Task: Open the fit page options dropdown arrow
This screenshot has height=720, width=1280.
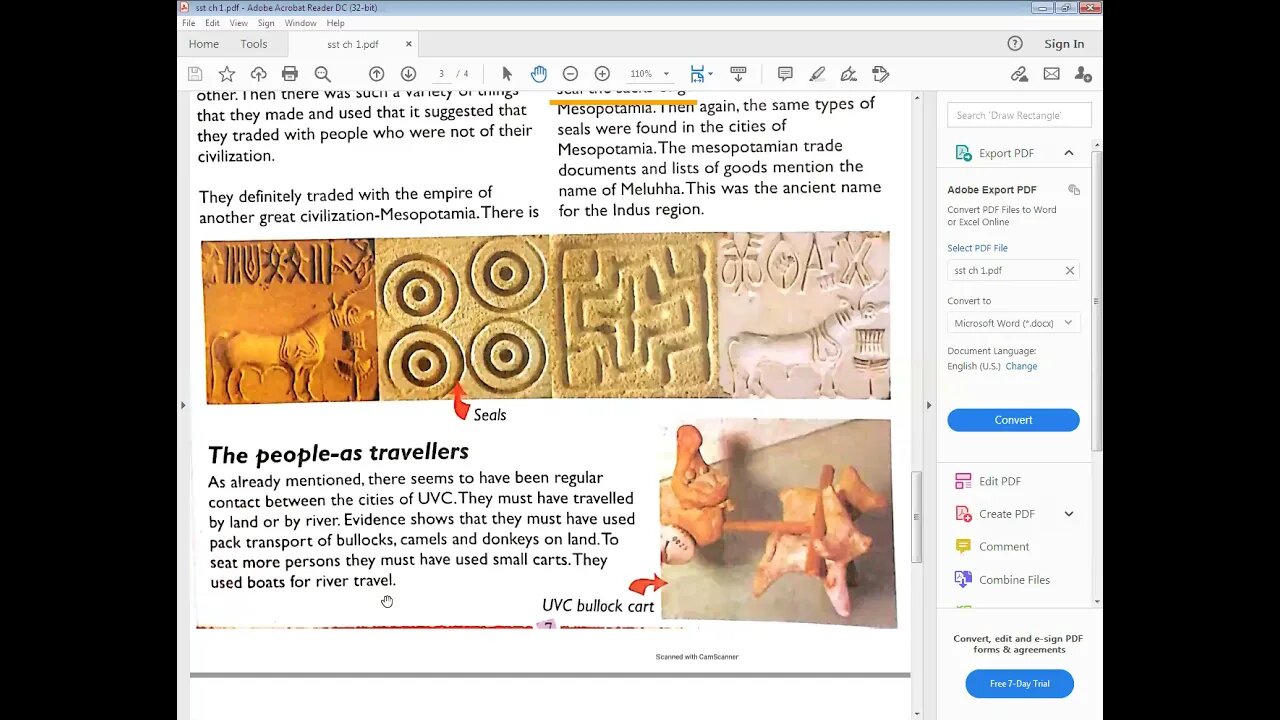Action: 710,74
